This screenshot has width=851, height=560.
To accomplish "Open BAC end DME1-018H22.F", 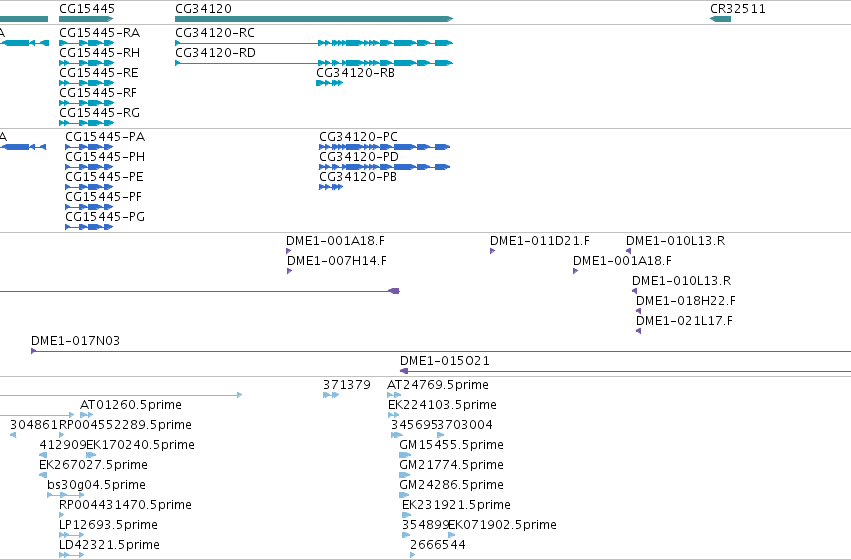I will pos(639,311).
